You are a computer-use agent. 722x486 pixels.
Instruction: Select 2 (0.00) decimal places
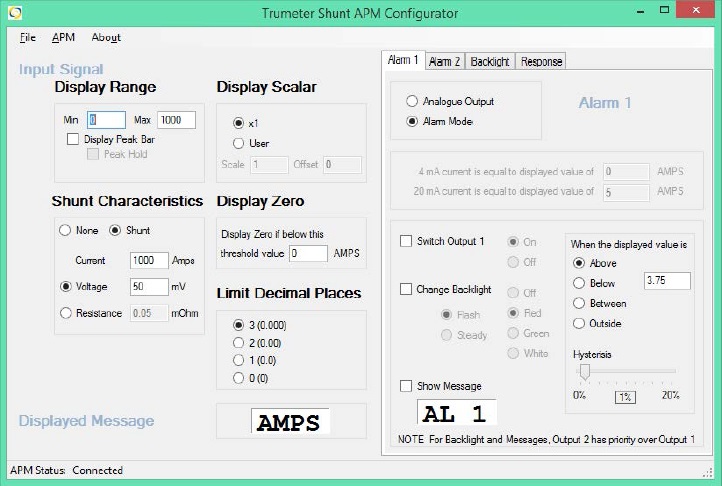pos(238,343)
